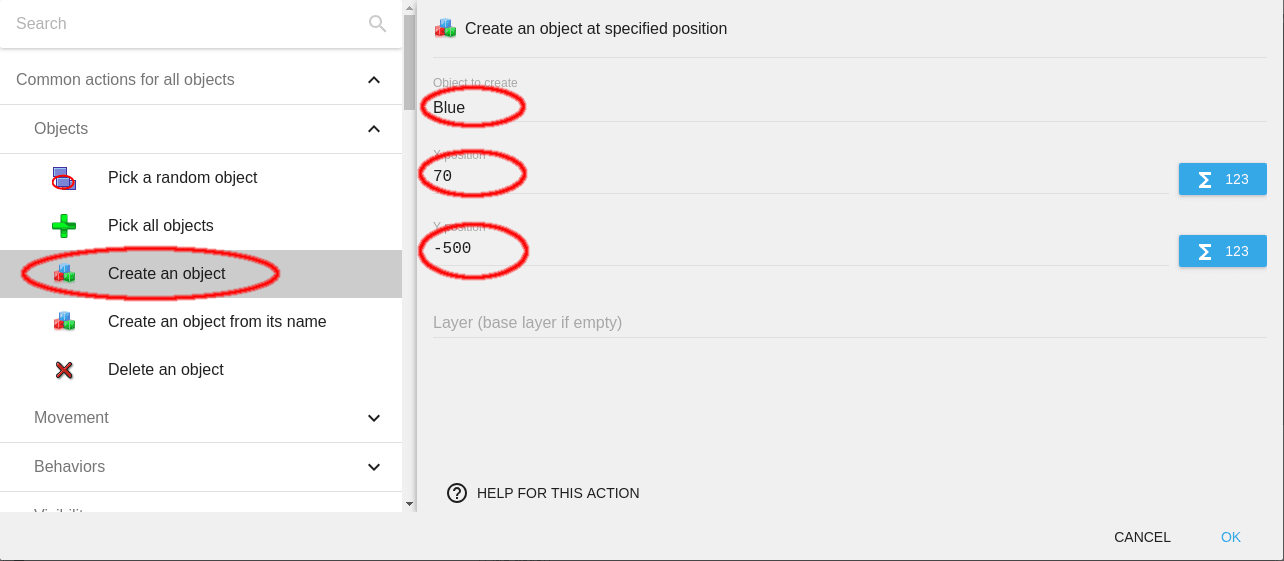The height and width of the screenshot is (561, 1284).
Task: Open expression editor for X position
Action: coord(1222,179)
